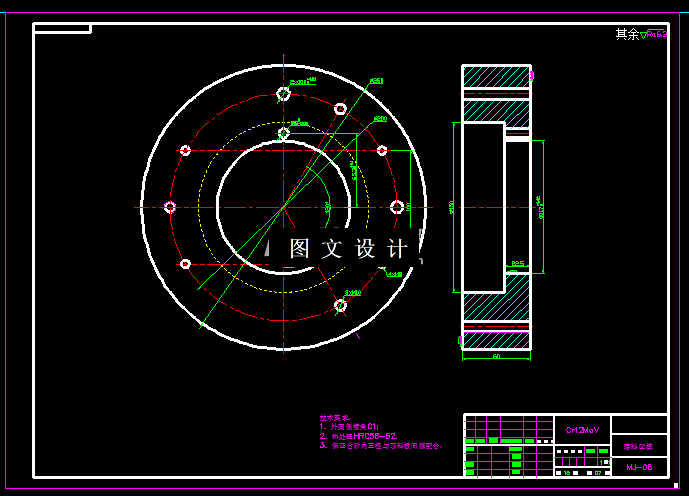
Task: Select technical note 2 containing HRC58-62
Action: point(359,436)
